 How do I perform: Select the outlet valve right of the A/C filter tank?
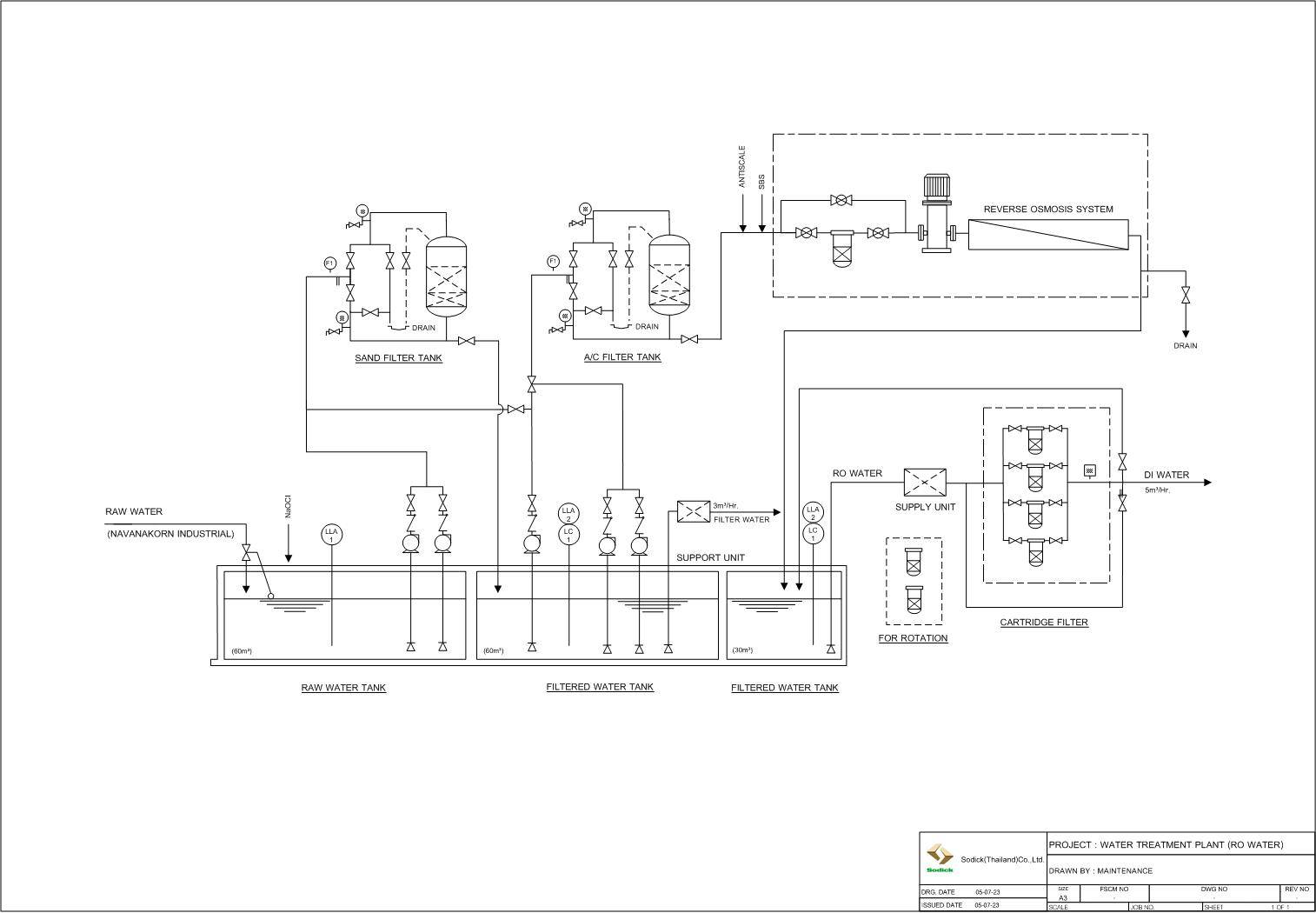coord(690,339)
